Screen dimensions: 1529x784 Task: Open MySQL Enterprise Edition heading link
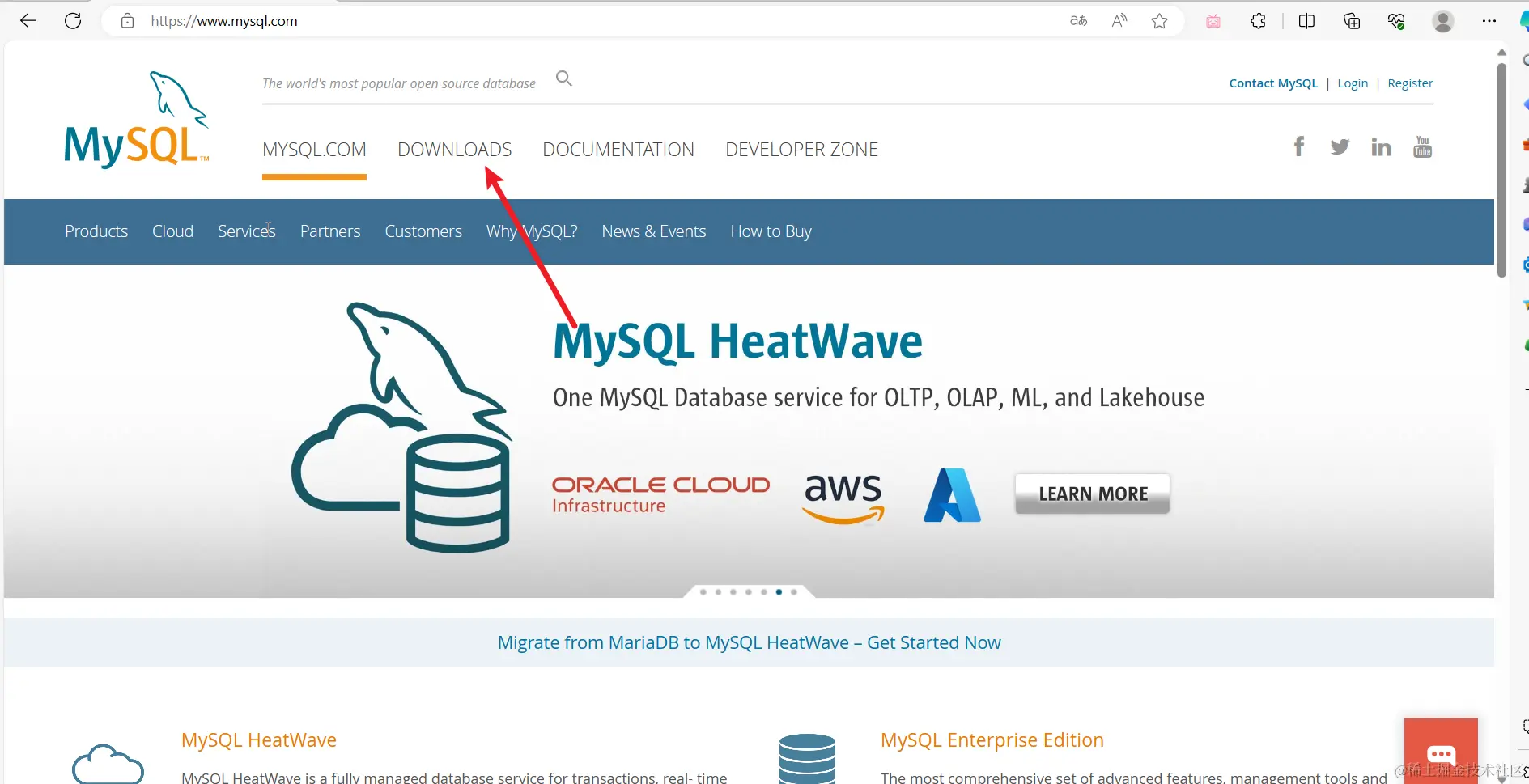[992, 740]
